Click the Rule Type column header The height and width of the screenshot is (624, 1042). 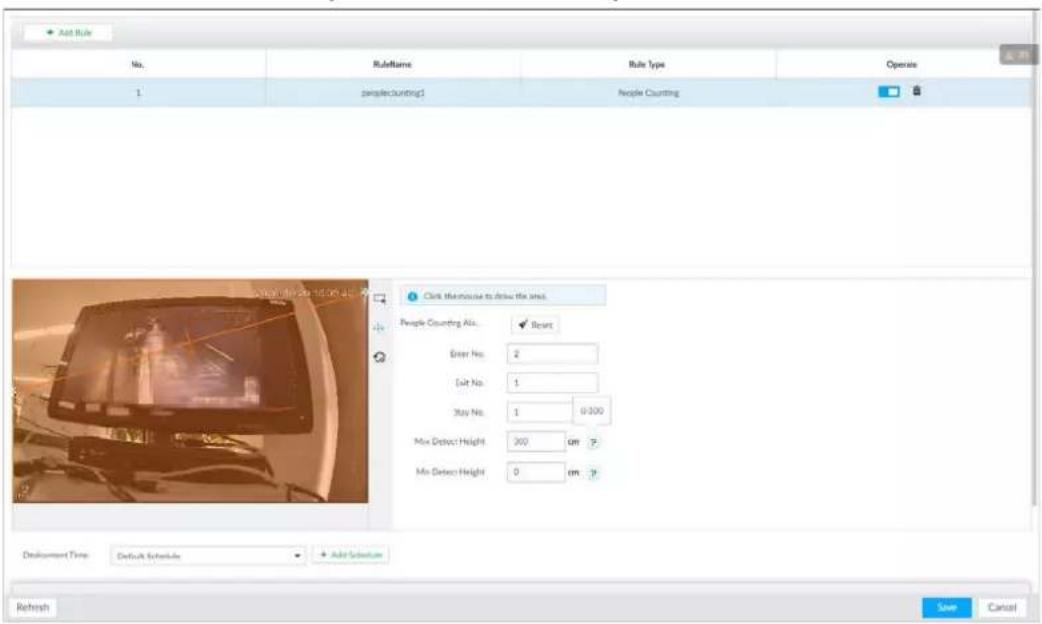pos(647,64)
